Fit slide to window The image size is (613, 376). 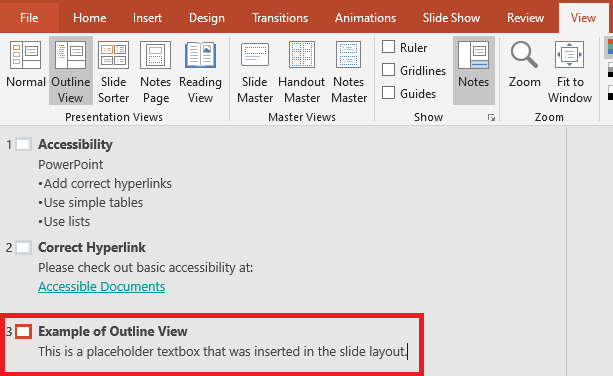pyautogui.click(x=570, y=72)
